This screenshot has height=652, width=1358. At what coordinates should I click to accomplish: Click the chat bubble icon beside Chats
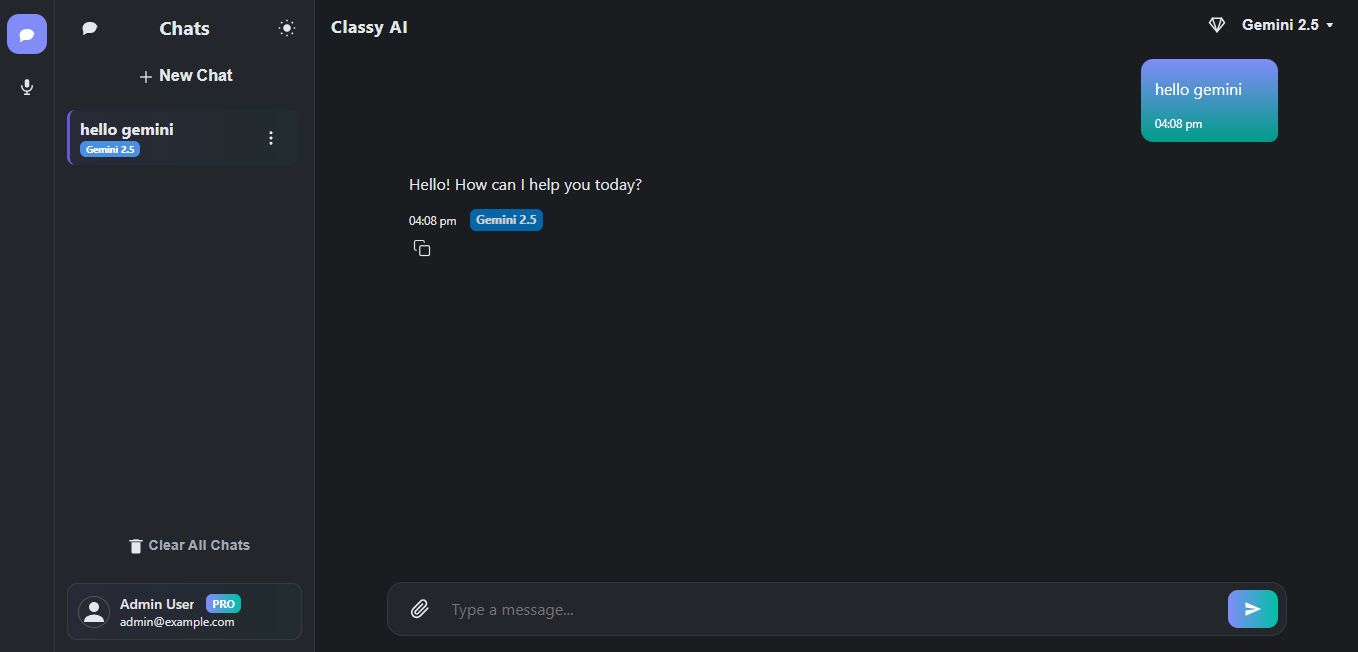click(90, 28)
